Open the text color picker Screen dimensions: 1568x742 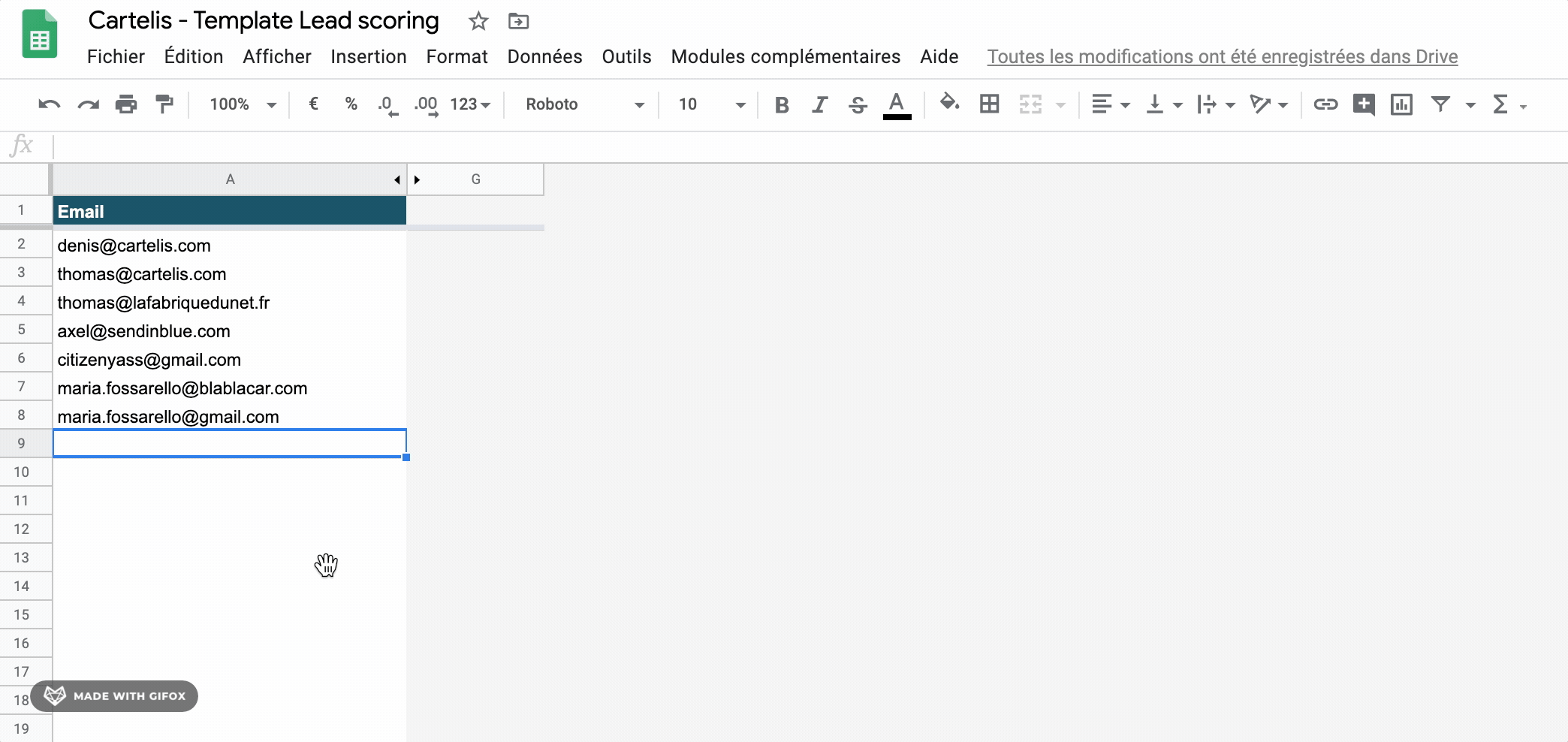[897, 104]
